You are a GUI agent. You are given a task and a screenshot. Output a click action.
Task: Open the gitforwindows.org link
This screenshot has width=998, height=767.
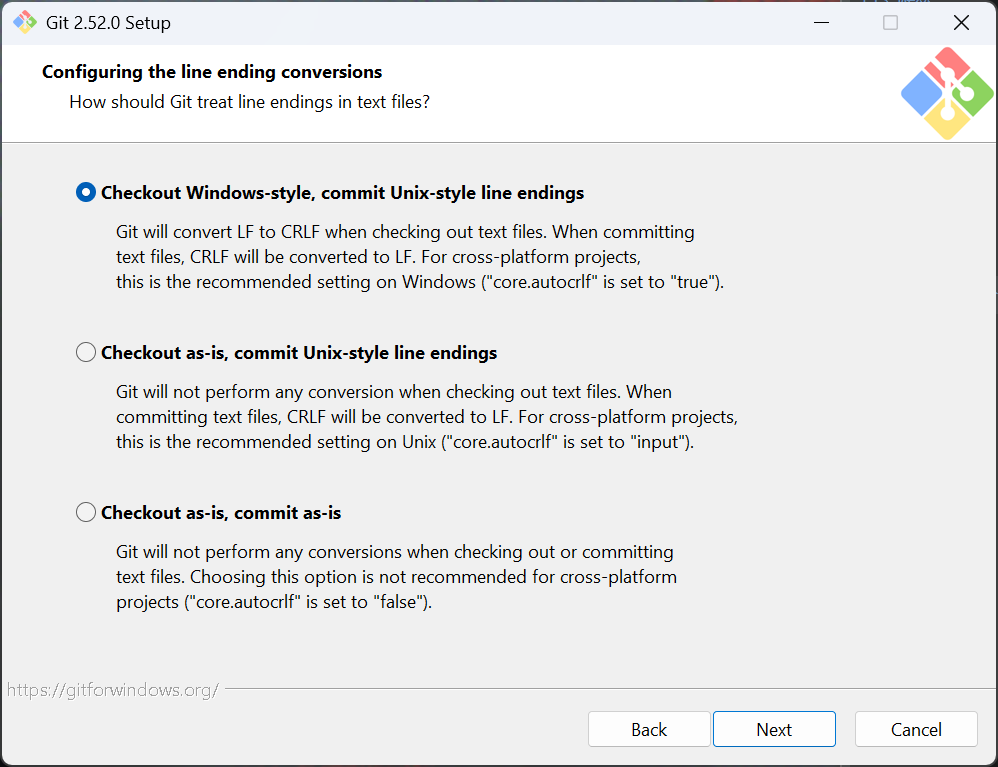point(112,690)
